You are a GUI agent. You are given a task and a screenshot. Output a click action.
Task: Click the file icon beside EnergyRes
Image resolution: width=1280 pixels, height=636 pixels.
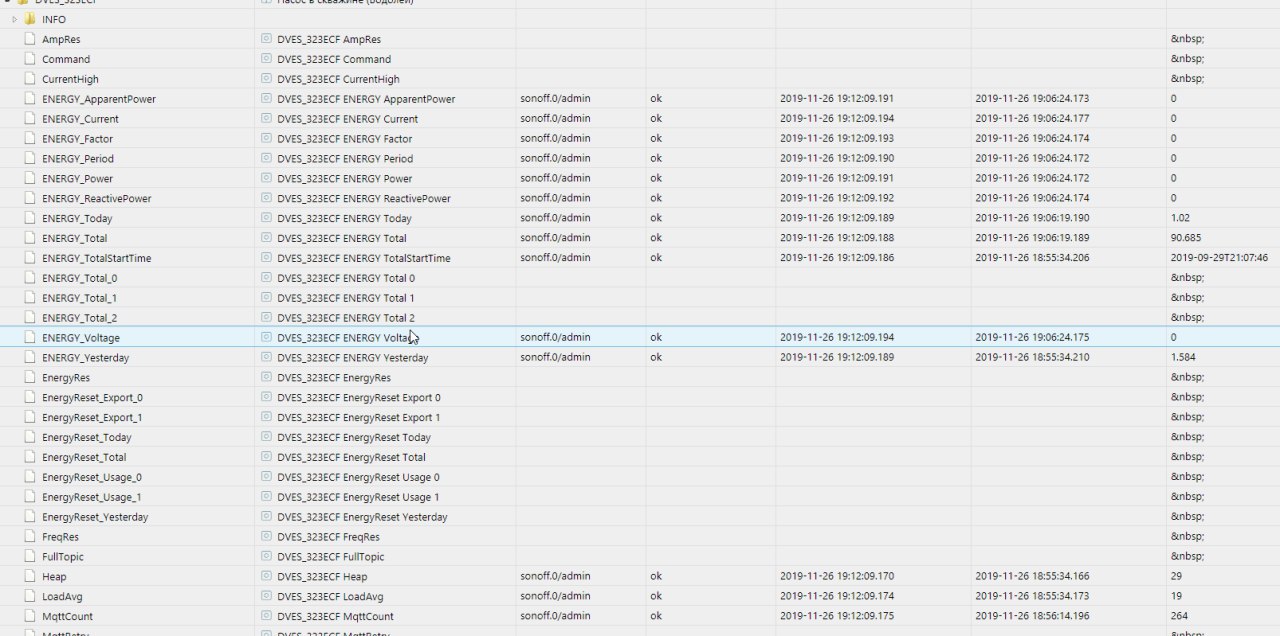30,377
